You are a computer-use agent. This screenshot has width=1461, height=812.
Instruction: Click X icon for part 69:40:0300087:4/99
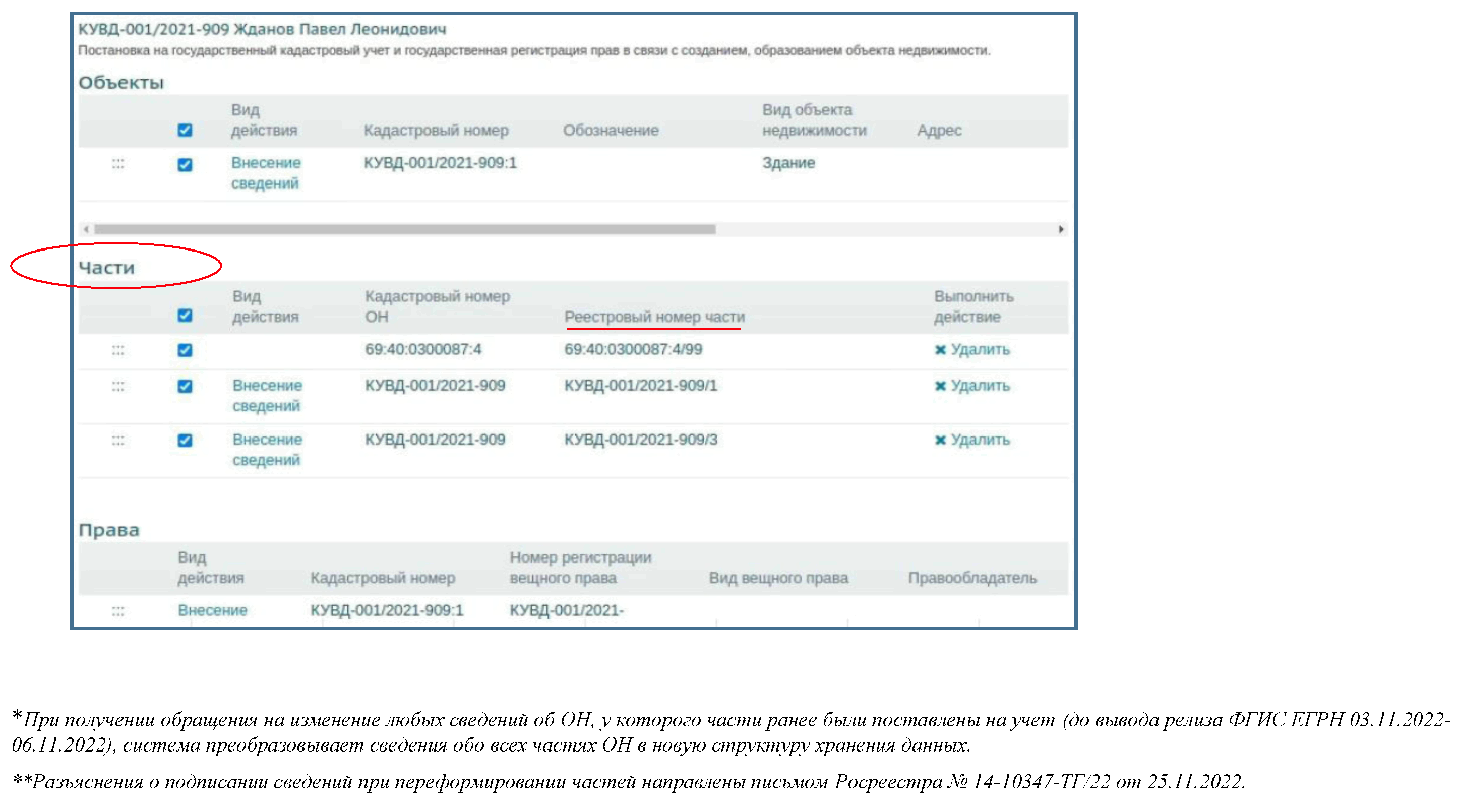point(940,350)
